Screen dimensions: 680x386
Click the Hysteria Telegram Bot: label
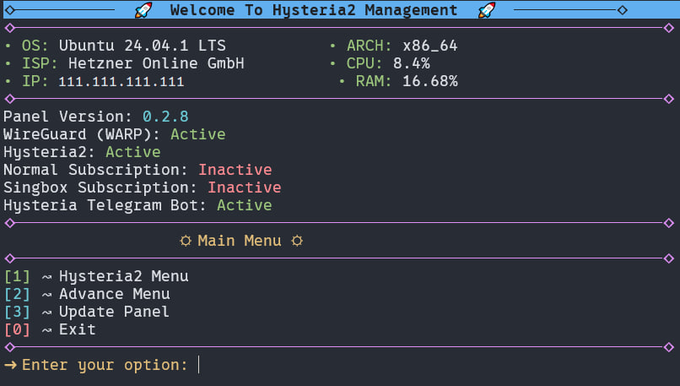point(105,206)
